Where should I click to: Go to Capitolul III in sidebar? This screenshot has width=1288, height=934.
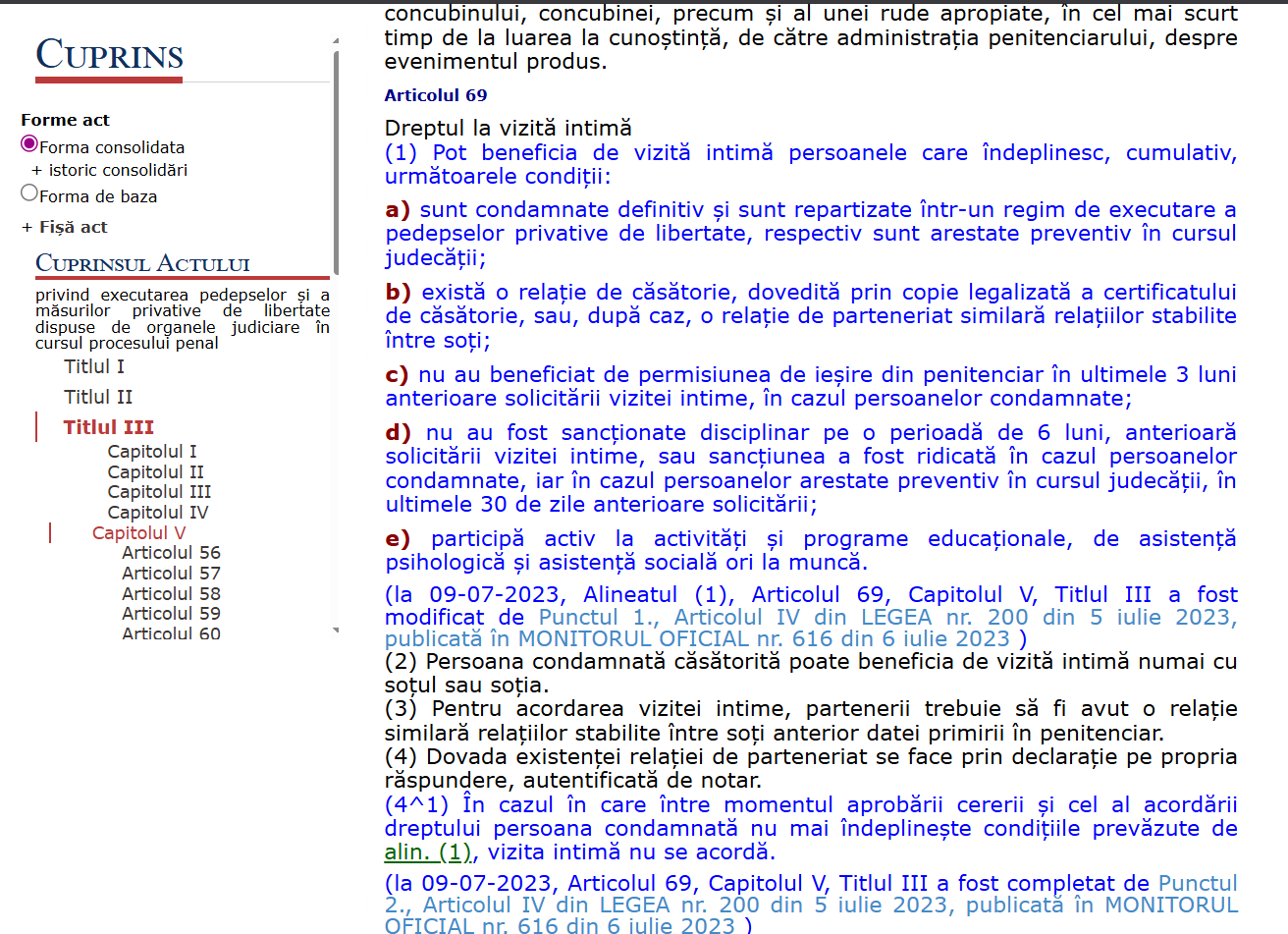click(159, 492)
